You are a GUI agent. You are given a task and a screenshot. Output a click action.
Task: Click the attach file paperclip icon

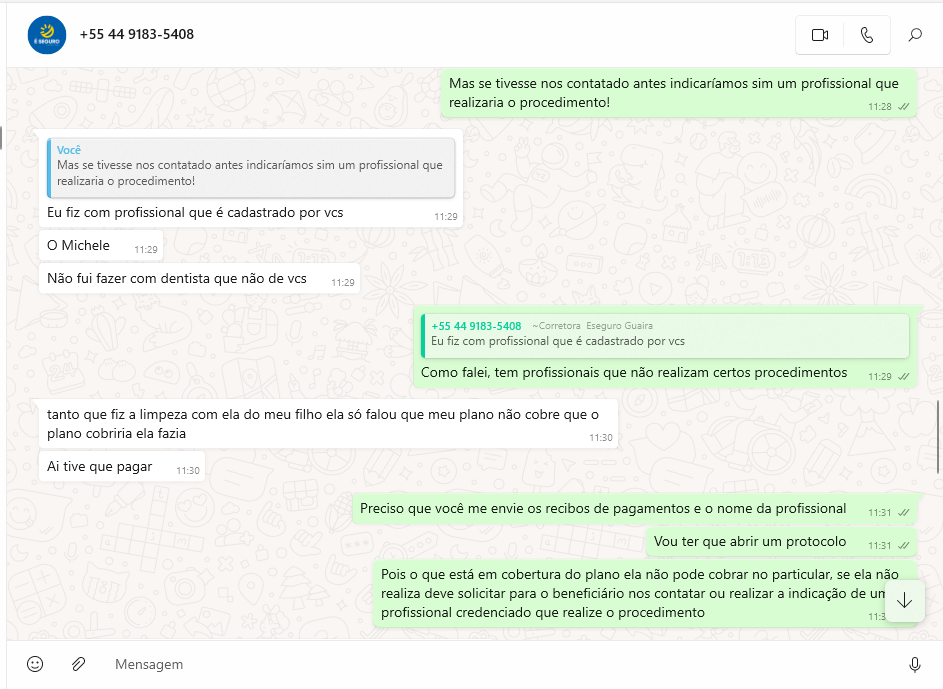click(78, 664)
